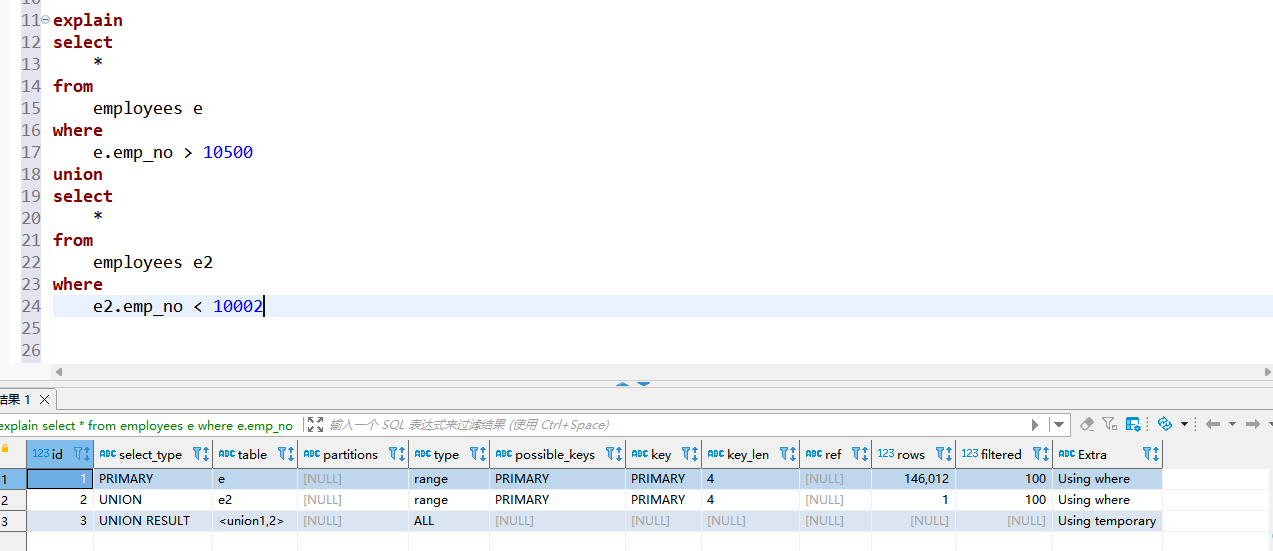Viewport: 1273px width, 551px height.
Task: Click line number 26 in the gutter
Action: coord(31,350)
